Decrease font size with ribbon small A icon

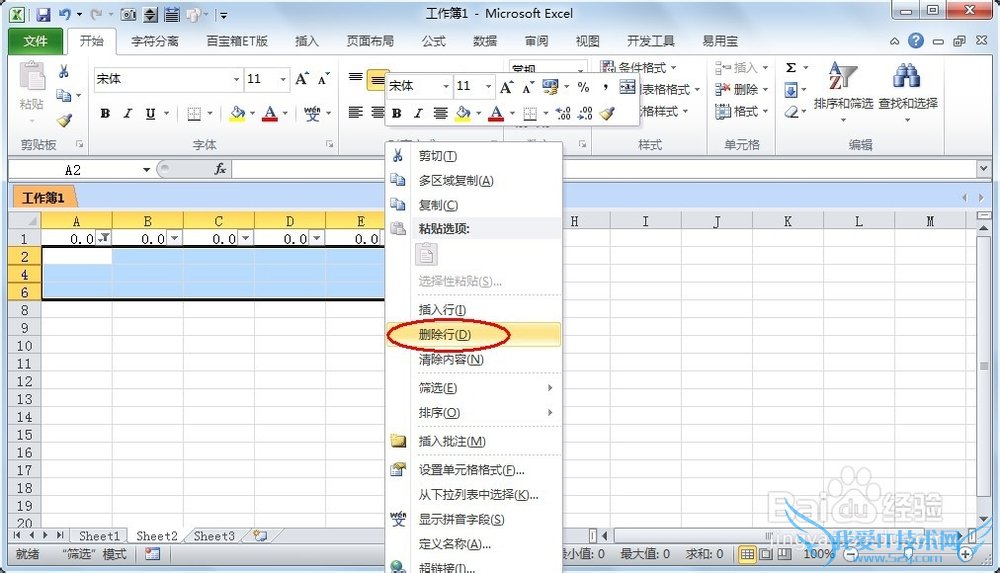coord(323,78)
